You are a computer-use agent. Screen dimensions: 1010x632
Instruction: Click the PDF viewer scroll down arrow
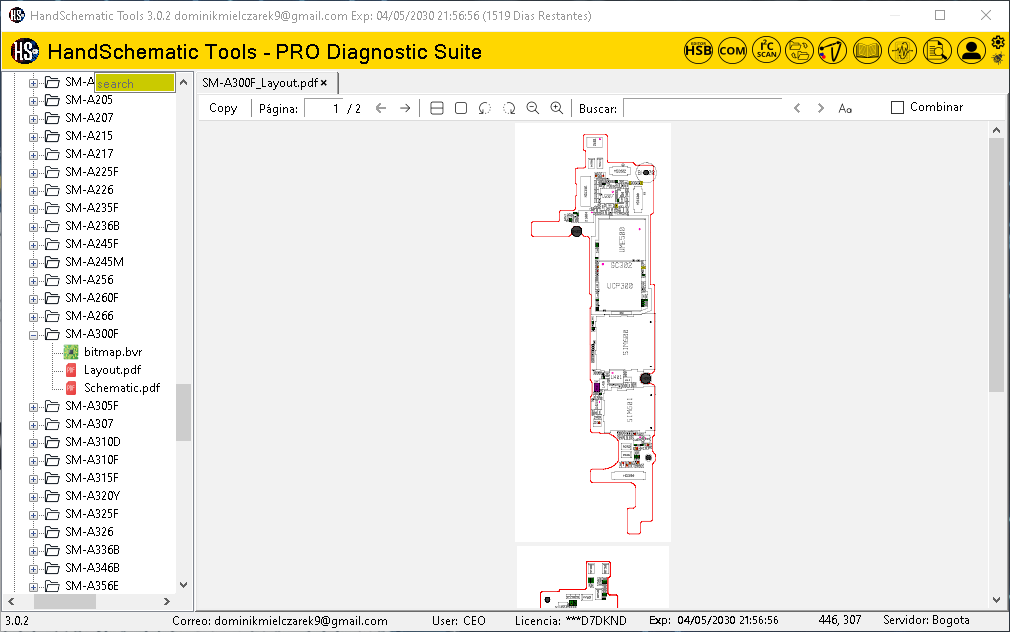(996, 600)
